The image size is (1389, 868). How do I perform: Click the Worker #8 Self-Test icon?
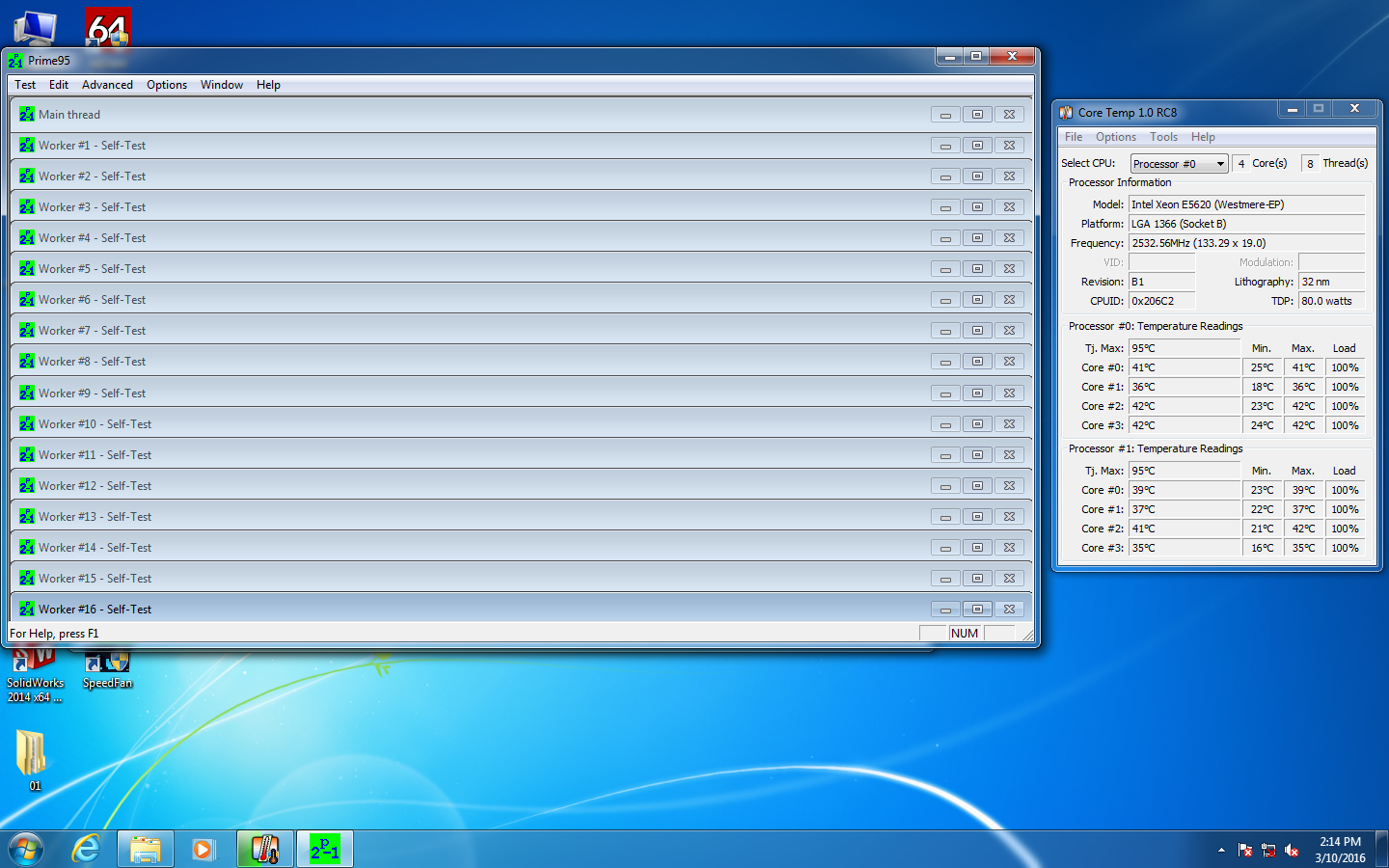27,362
